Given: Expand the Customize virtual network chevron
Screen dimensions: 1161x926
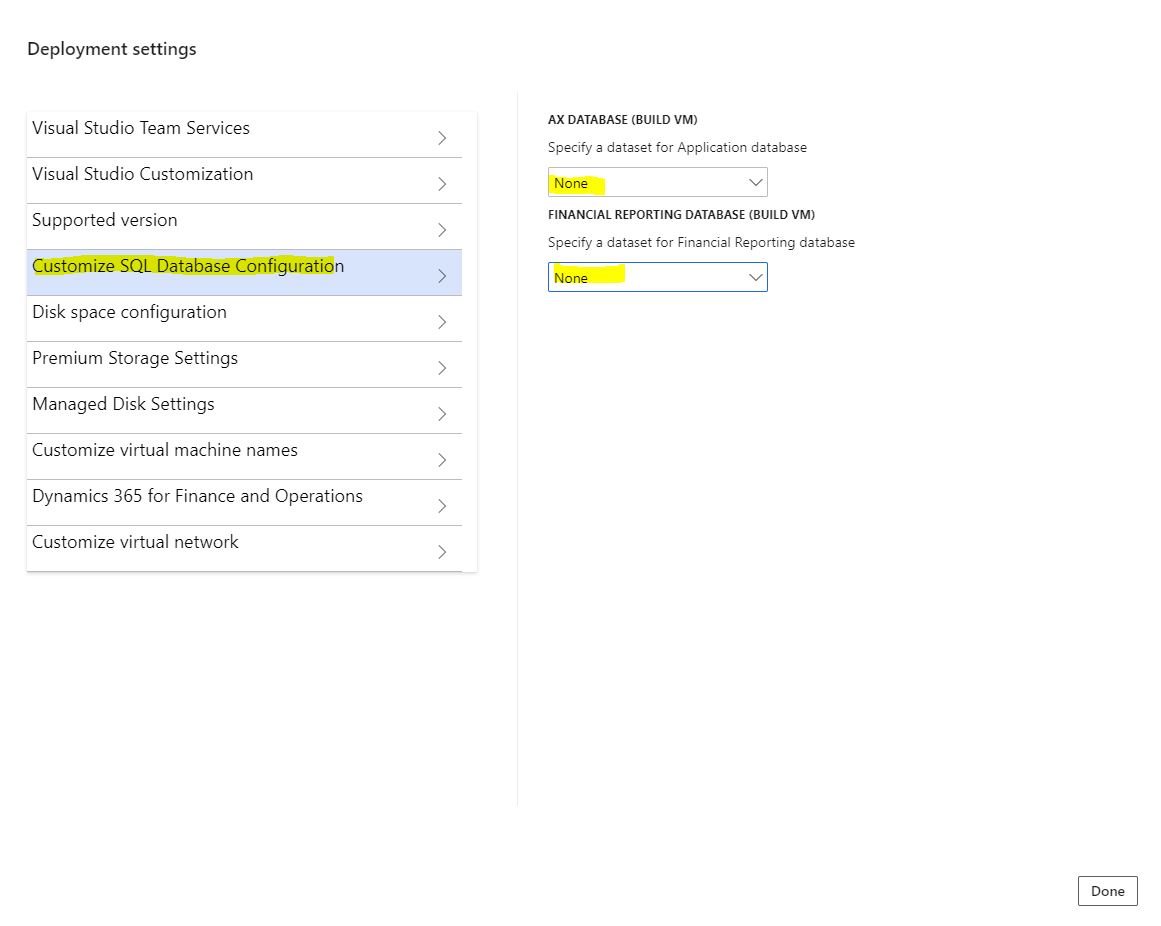Looking at the screenshot, I should (x=442, y=552).
